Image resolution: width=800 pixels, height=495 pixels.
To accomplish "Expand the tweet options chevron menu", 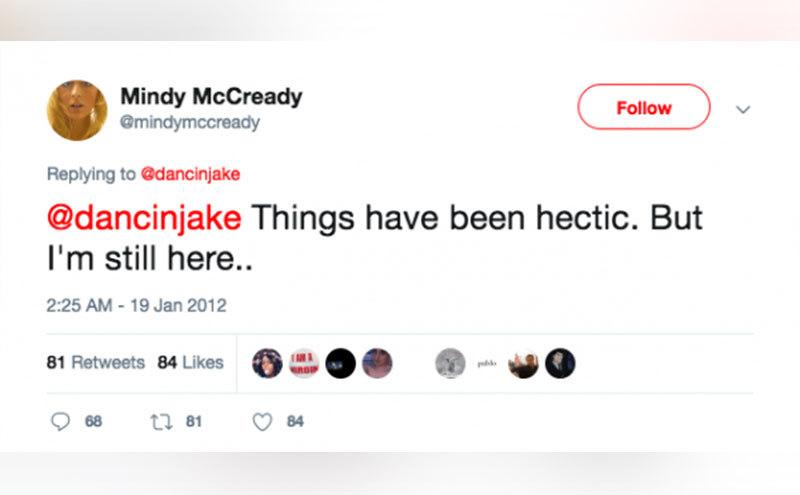I will click(x=742, y=109).
